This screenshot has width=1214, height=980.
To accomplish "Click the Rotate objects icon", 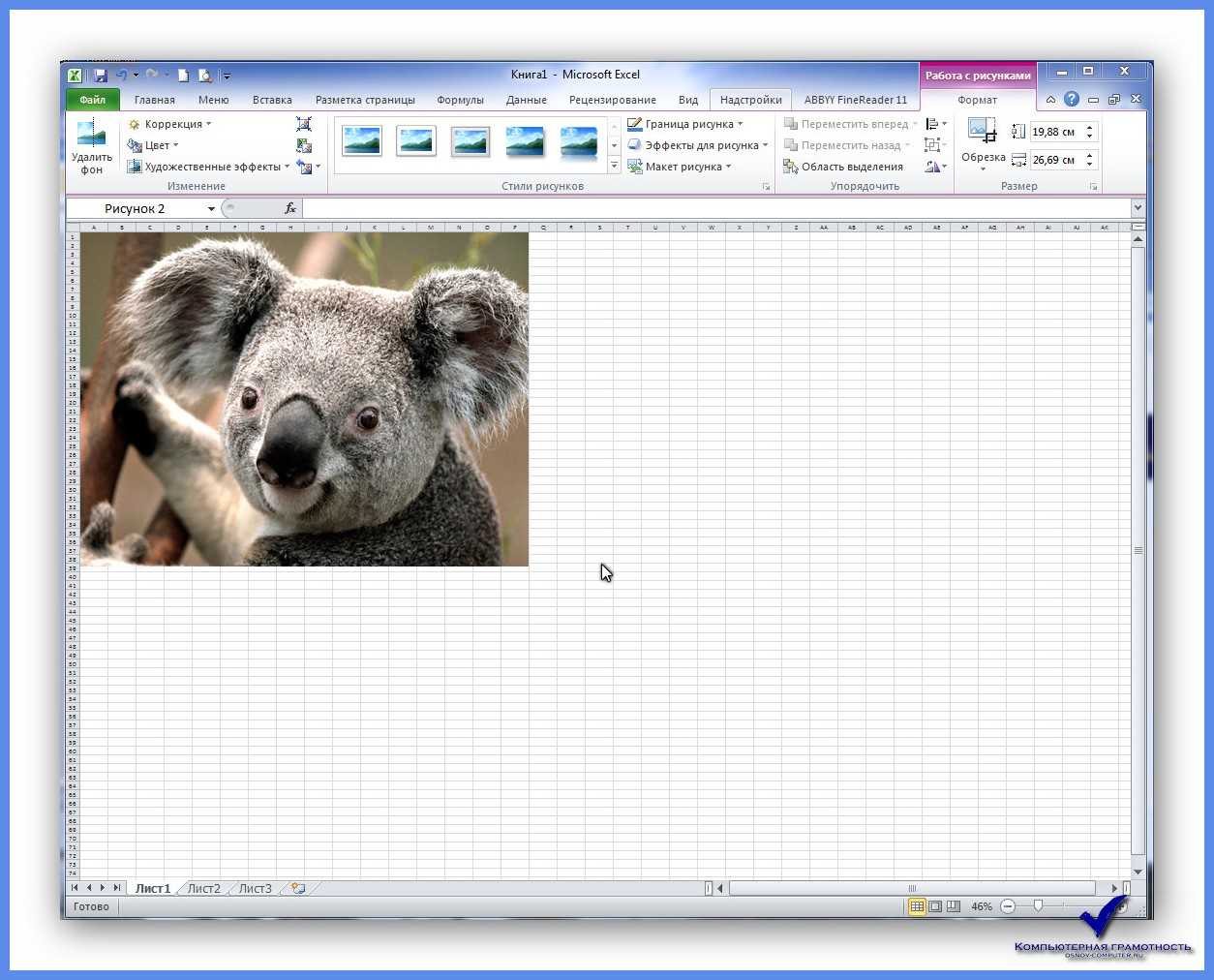I will pos(932,167).
